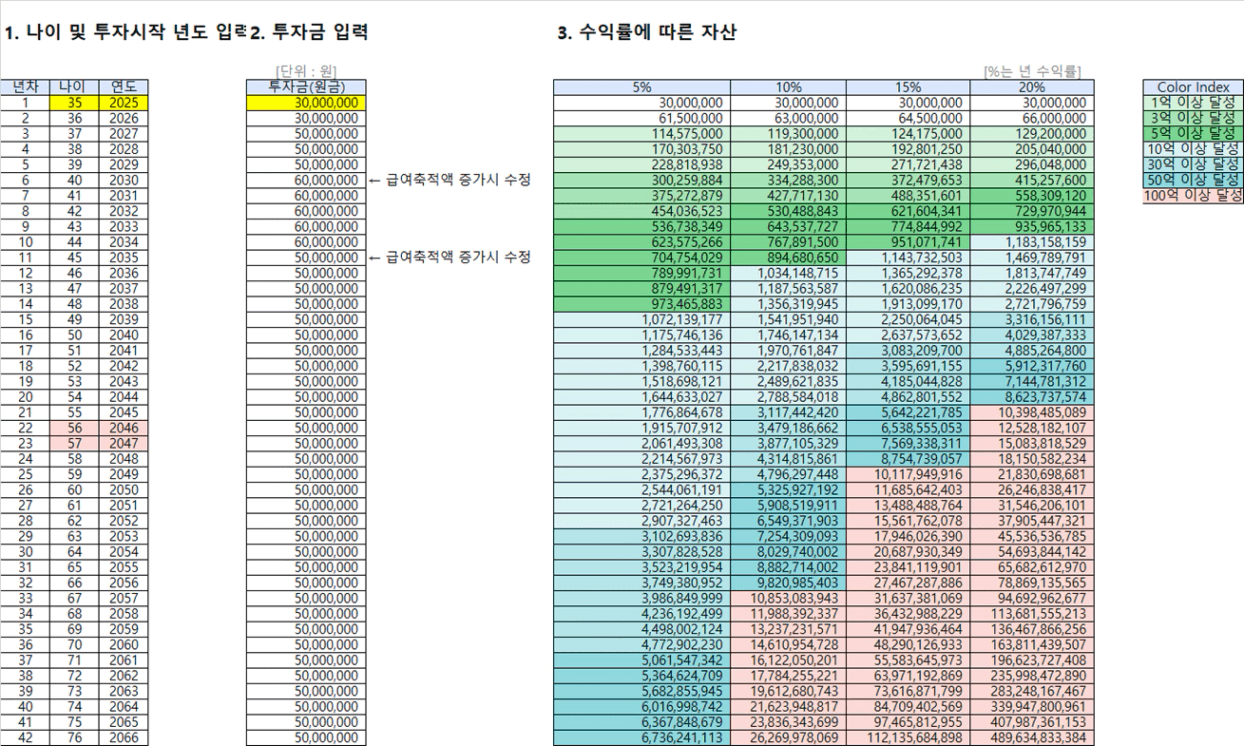Click the '3. 수익률에 따른 자산' section title

tap(646, 33)
